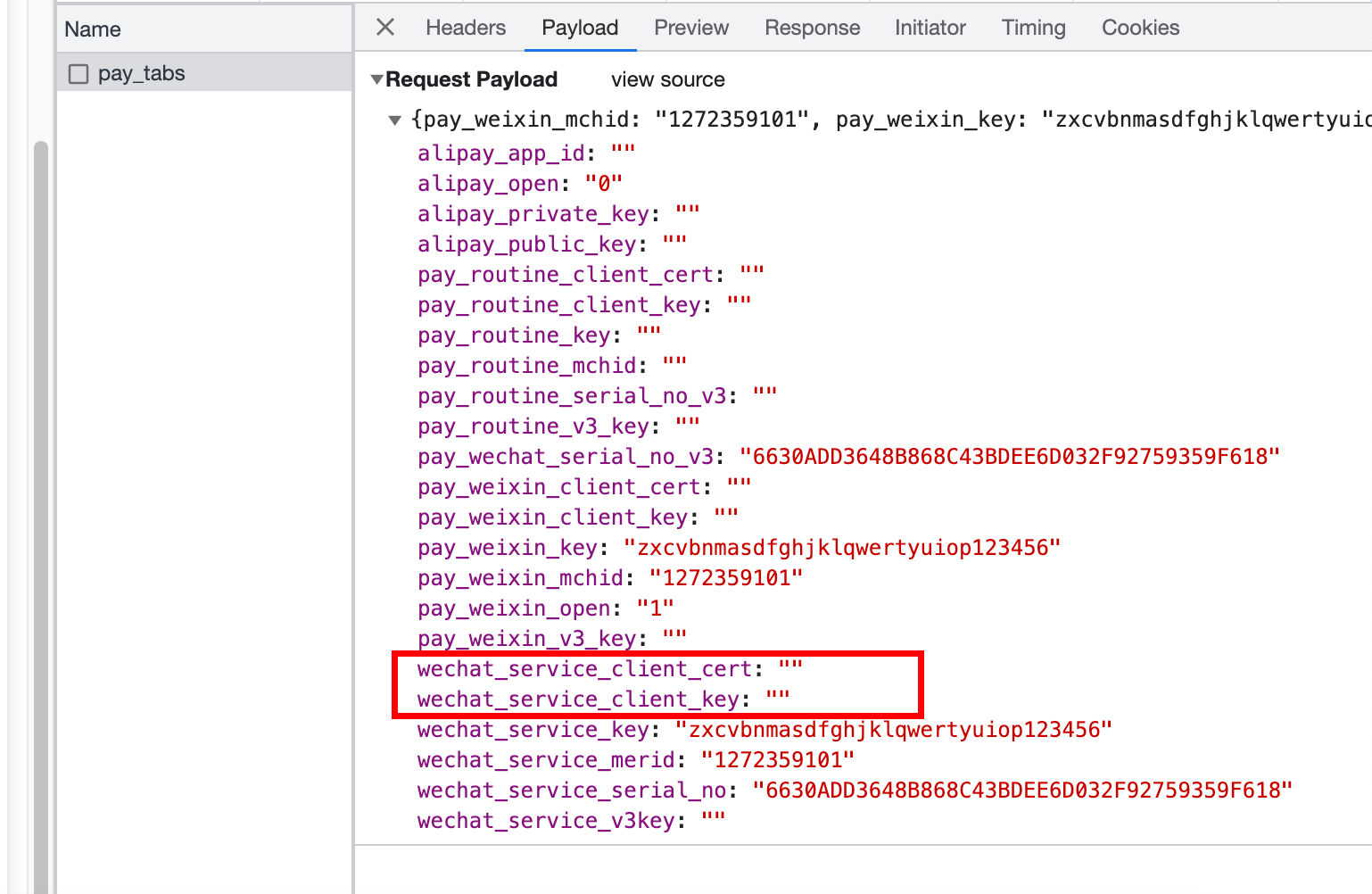Click the Name column header
1372x894 pixels.
(204, 29)
